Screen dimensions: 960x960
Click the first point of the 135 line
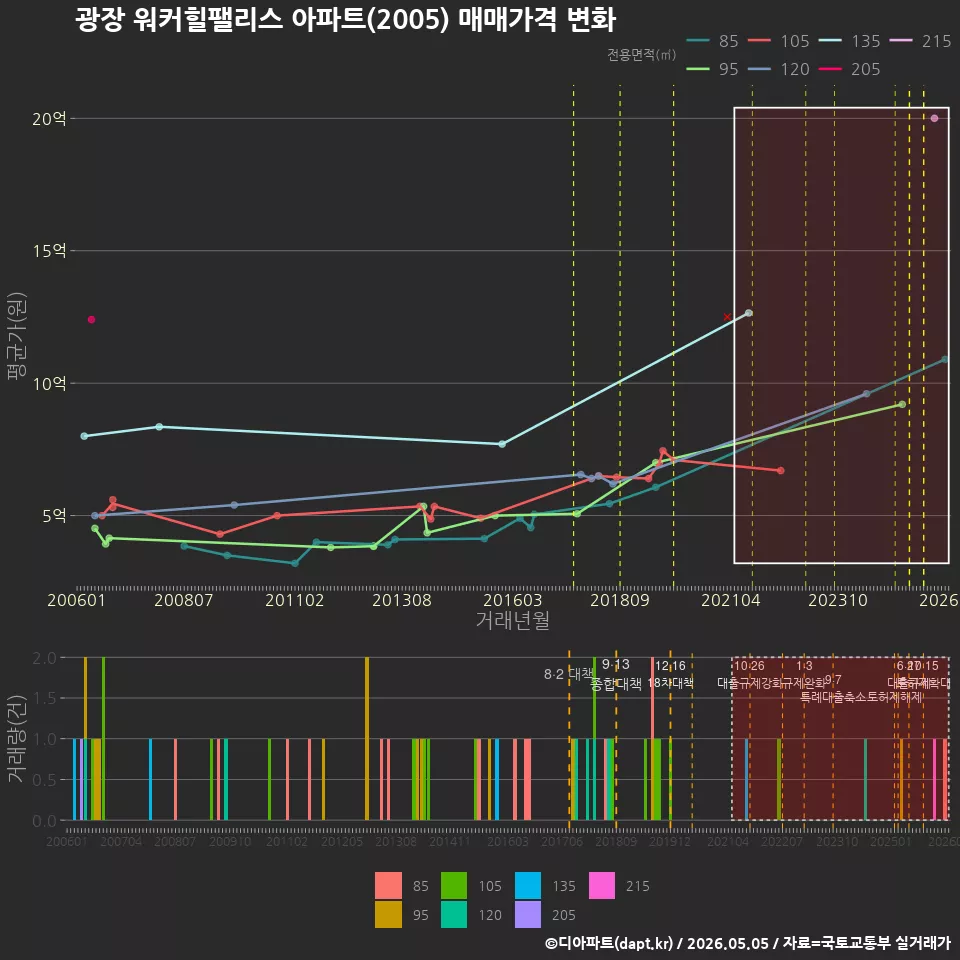(84, 436)
